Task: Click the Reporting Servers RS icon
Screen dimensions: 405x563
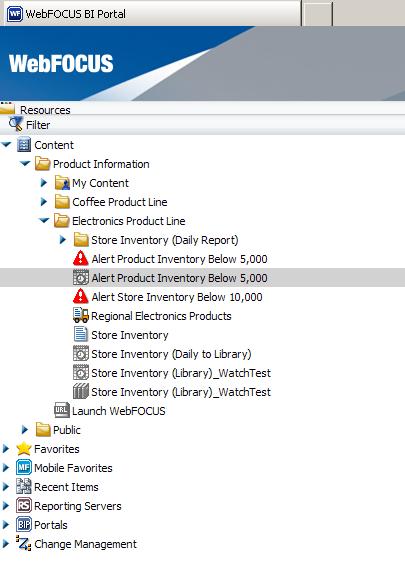Action: (24, 506)
